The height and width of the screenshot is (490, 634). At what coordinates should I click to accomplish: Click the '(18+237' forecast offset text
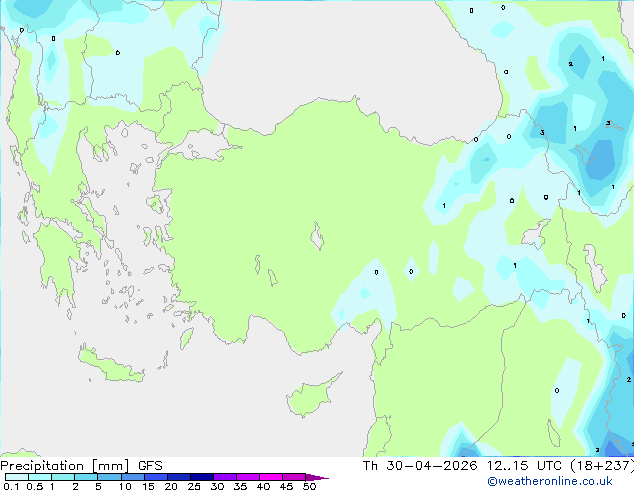point(600,466)
